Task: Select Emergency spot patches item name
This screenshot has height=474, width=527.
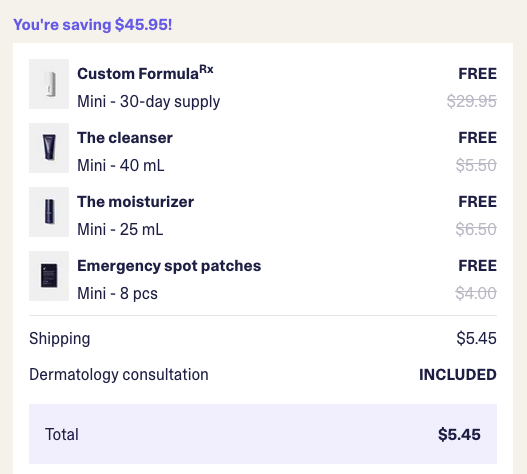Action: (x=169, y=266)
